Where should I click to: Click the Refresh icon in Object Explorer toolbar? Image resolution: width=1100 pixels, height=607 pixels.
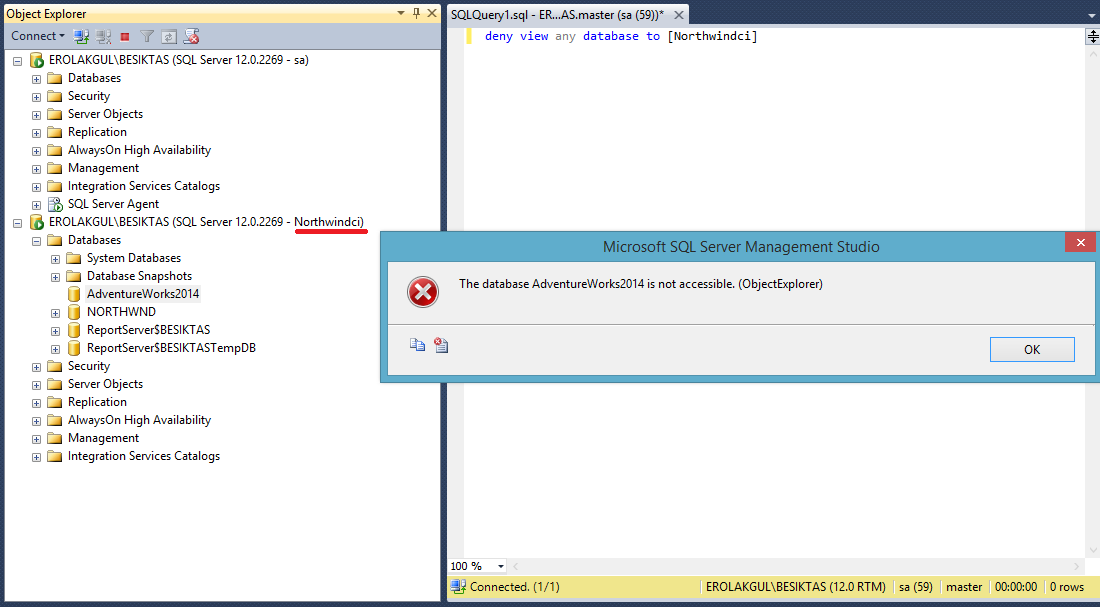pyautogui.click(x=169, y=36)
